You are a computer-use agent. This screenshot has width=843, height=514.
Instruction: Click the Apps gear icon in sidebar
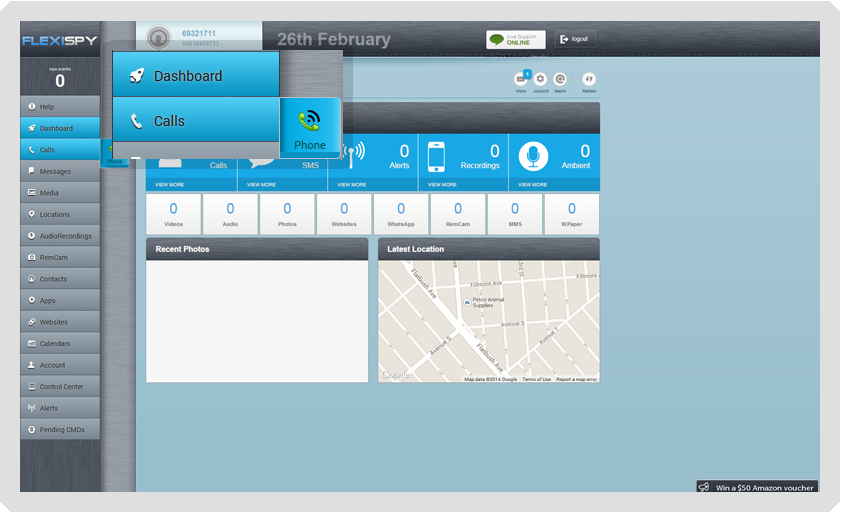coord(32,300)
